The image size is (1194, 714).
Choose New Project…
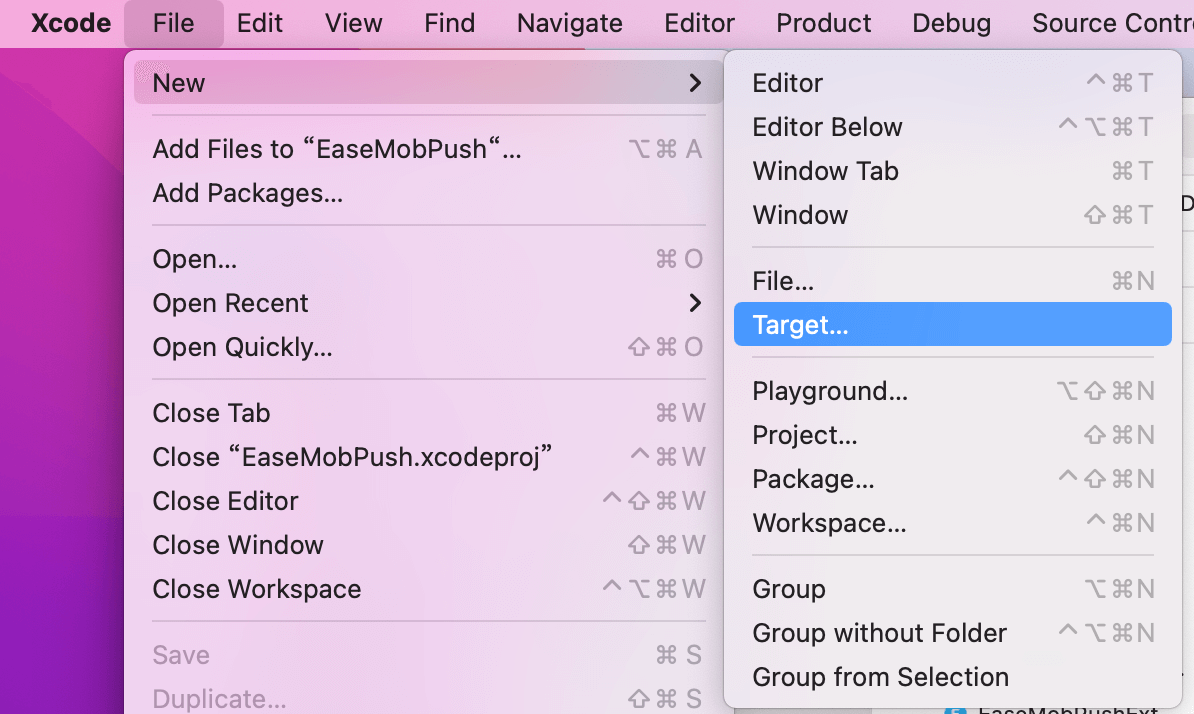click(x=953, y=435)
